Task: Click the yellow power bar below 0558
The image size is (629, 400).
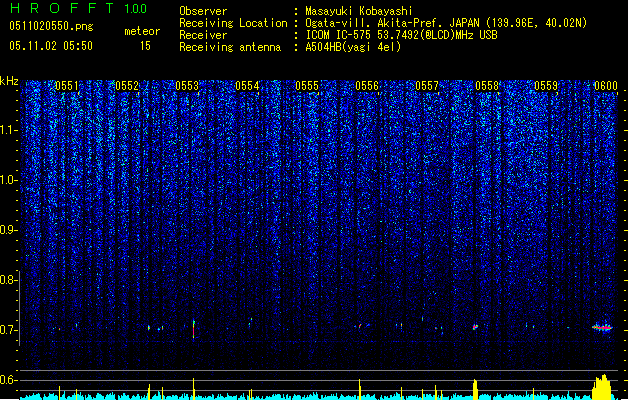Action: [x=475, y=389]
